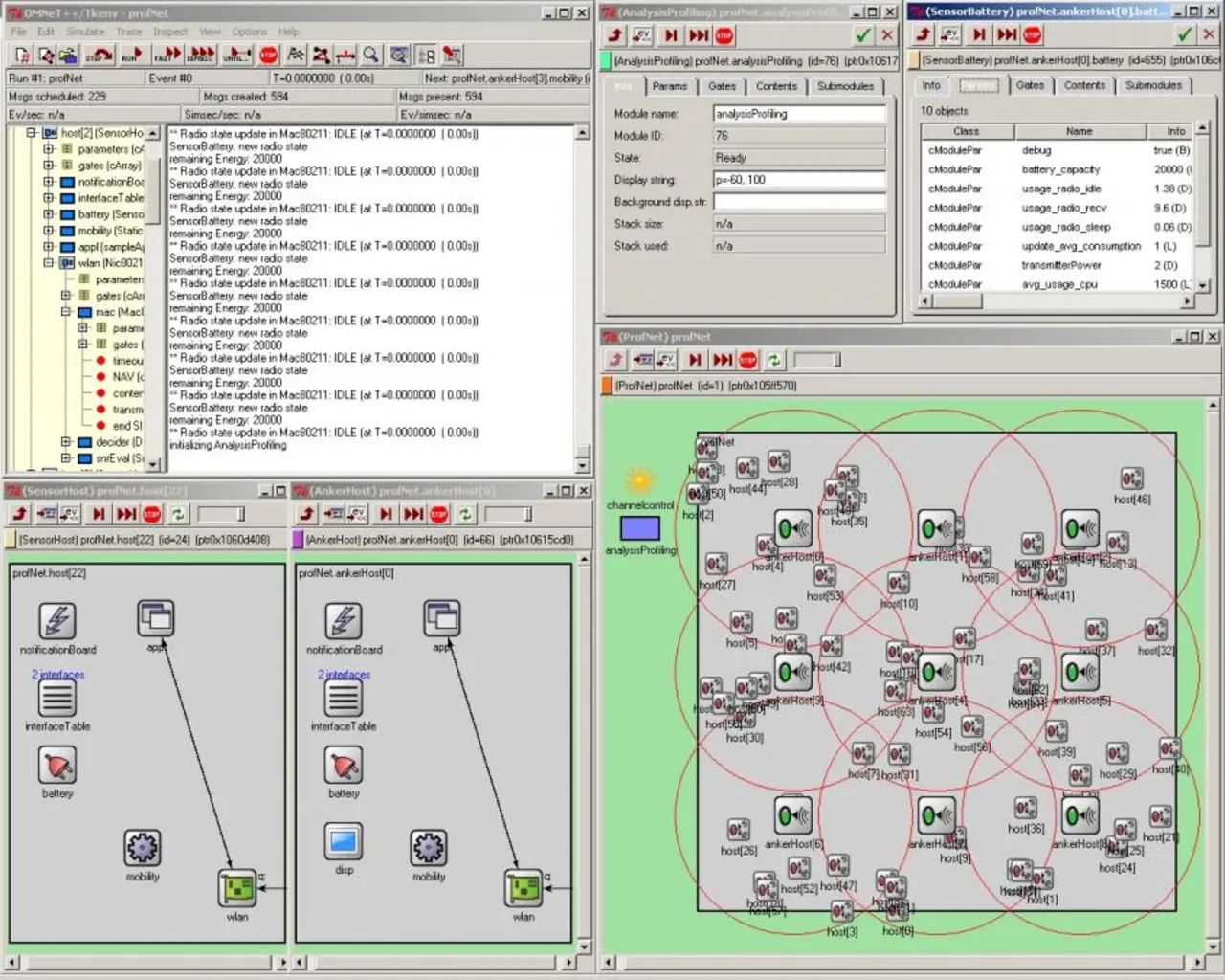Click the analysisProfiling blue module in network

tap(639, 528)
